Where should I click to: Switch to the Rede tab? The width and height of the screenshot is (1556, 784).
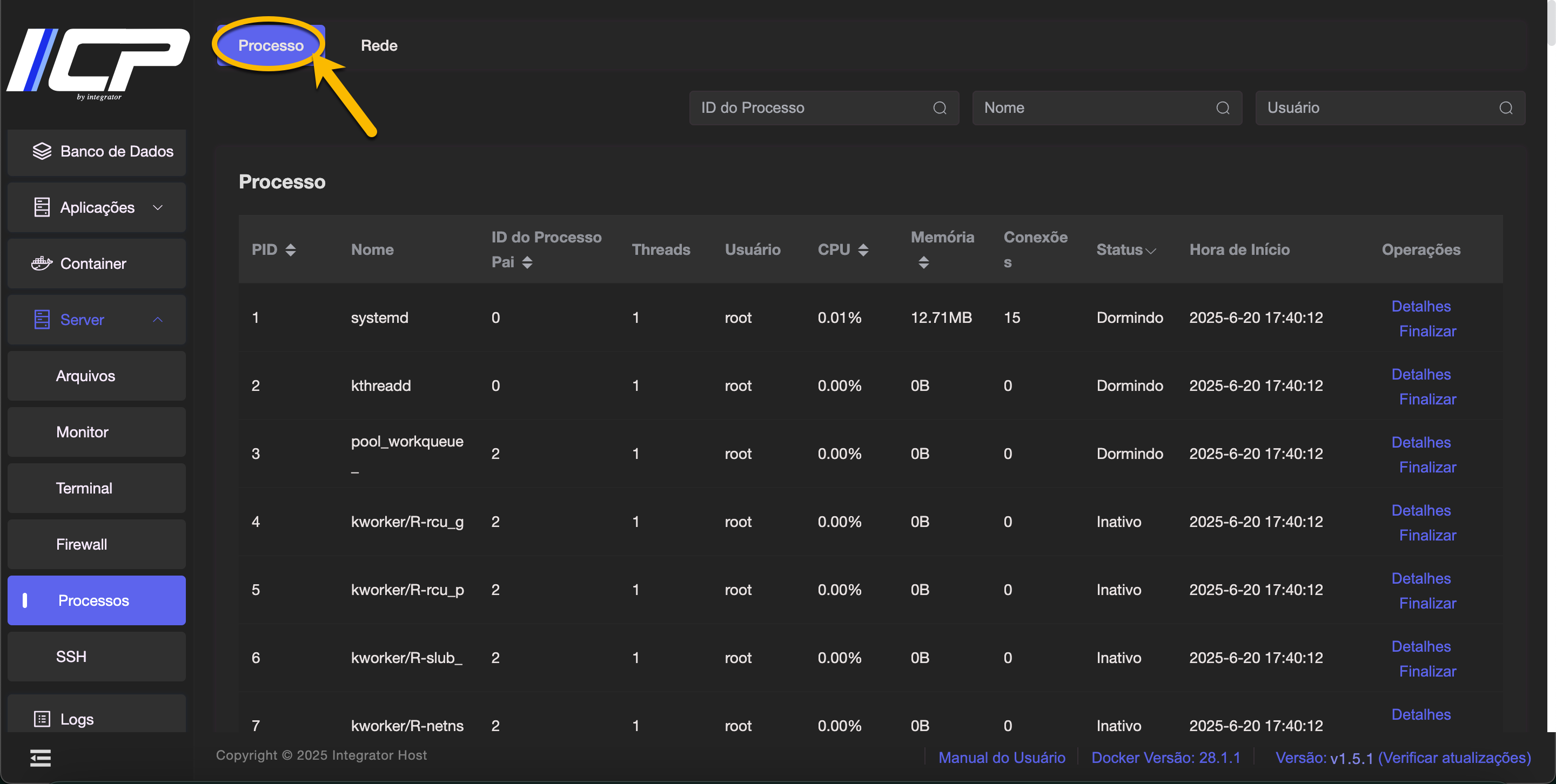coord(379,46)
